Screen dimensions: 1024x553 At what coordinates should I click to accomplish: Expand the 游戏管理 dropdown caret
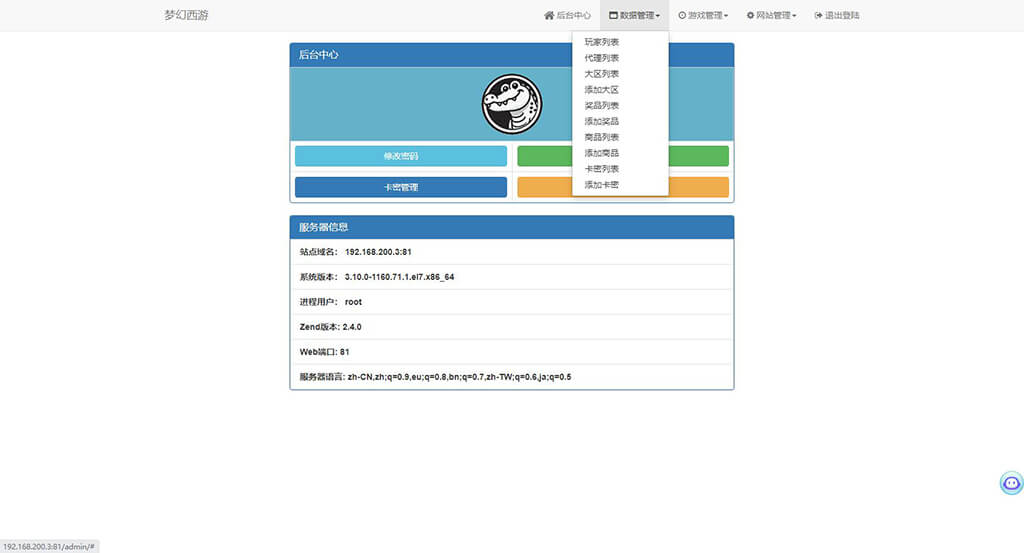tap(726, 16)
